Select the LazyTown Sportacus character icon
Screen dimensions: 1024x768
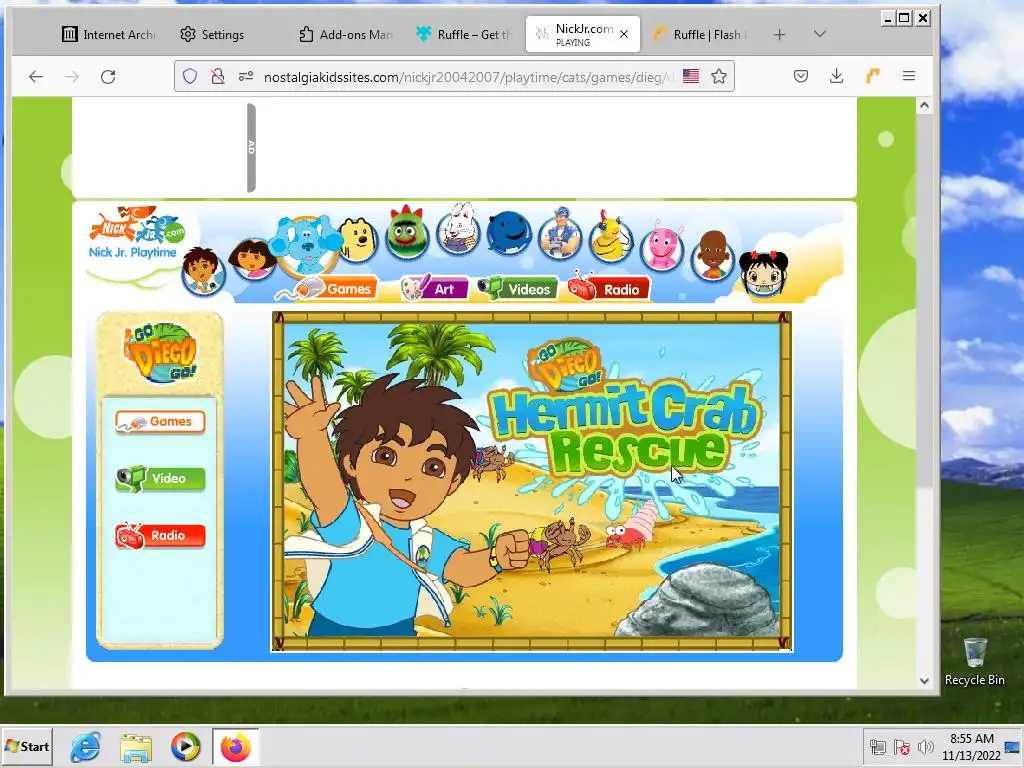560,233
